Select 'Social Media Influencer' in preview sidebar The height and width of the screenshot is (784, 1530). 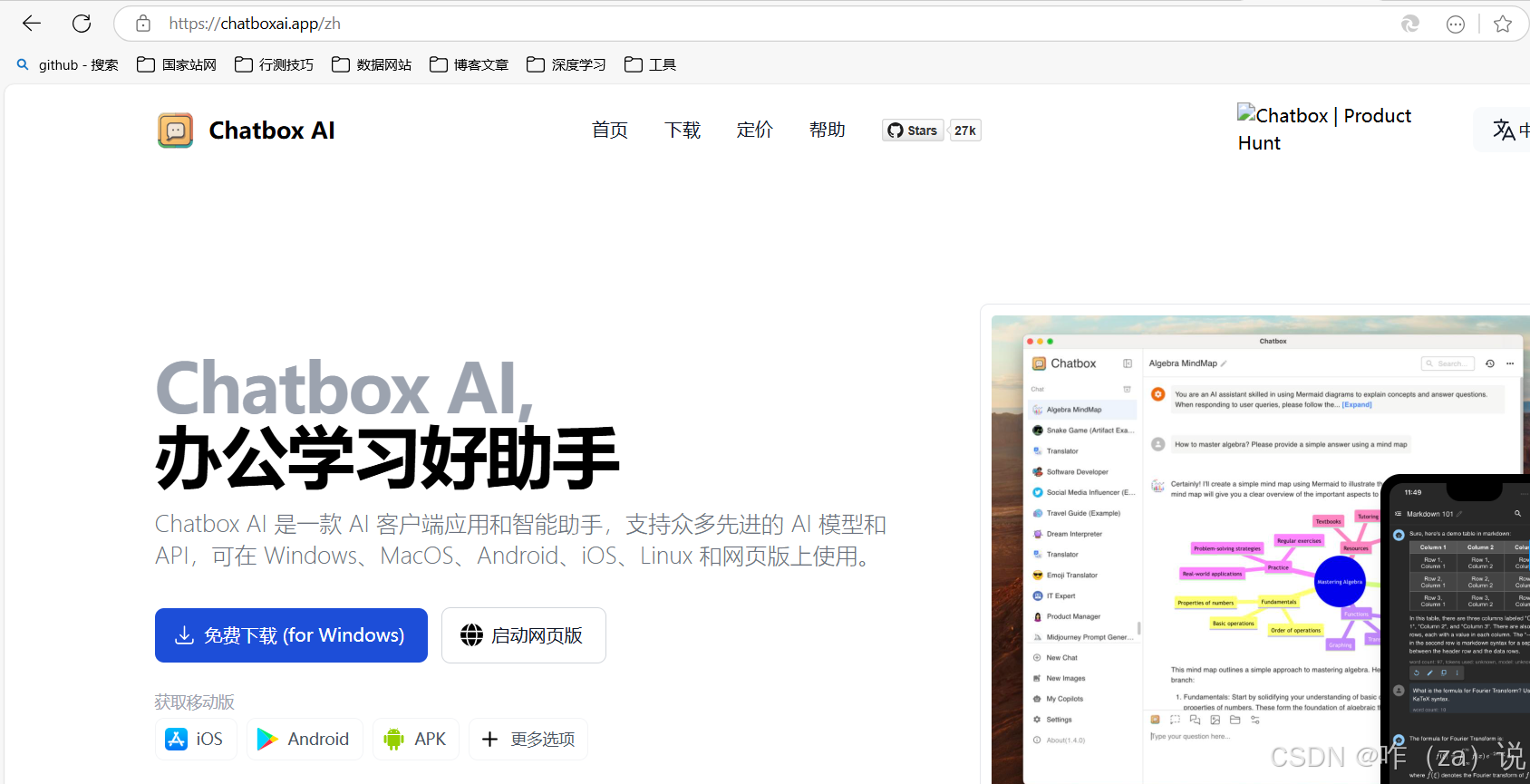point(1083,492)
